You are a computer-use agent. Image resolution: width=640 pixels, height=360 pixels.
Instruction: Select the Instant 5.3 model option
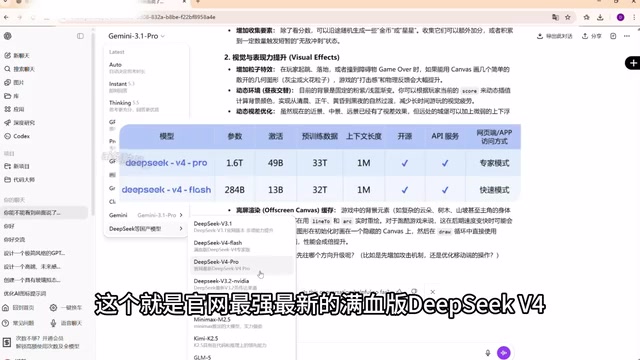(x=146, y=87)
